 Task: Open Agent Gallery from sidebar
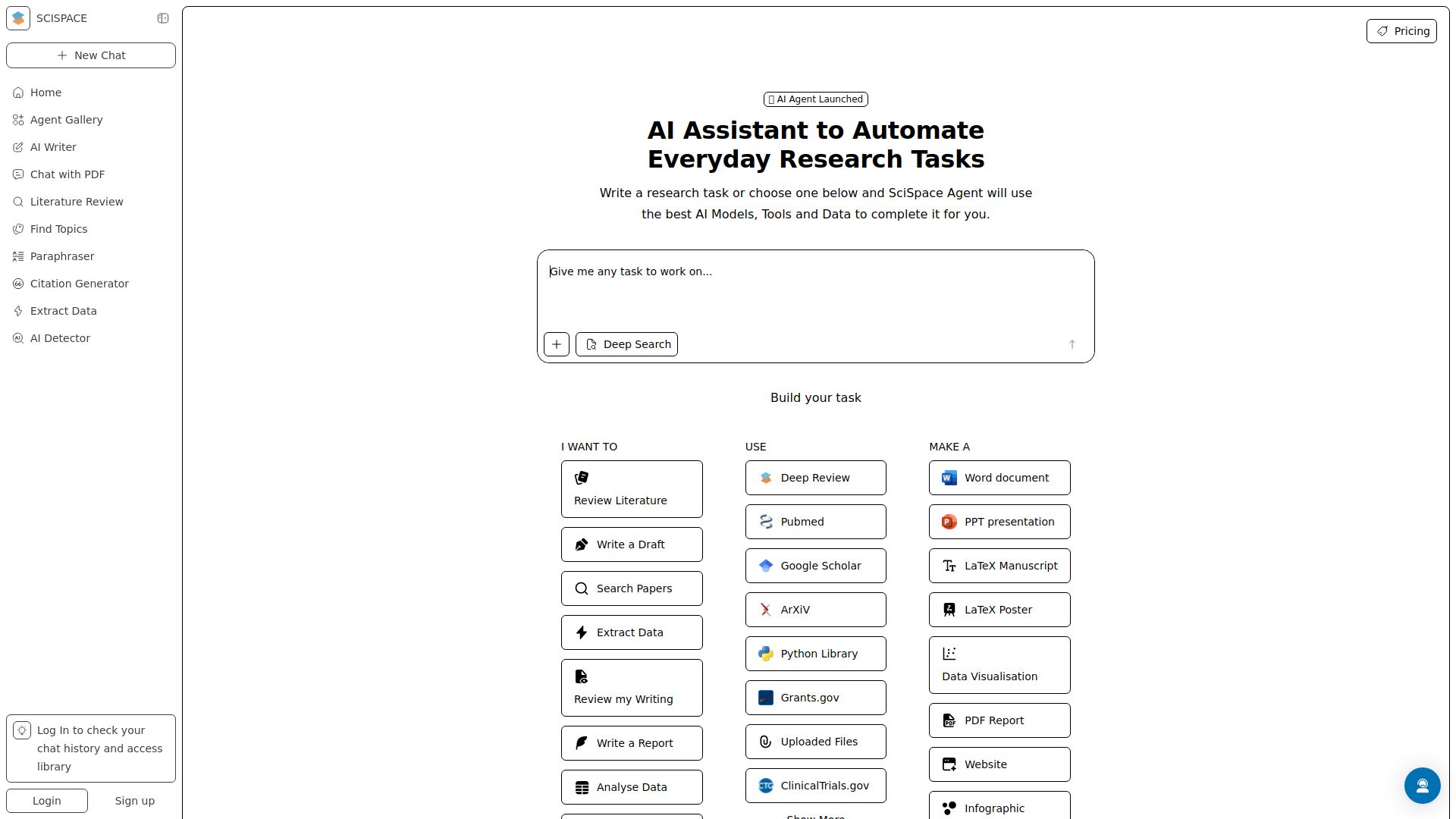[66, 120]
